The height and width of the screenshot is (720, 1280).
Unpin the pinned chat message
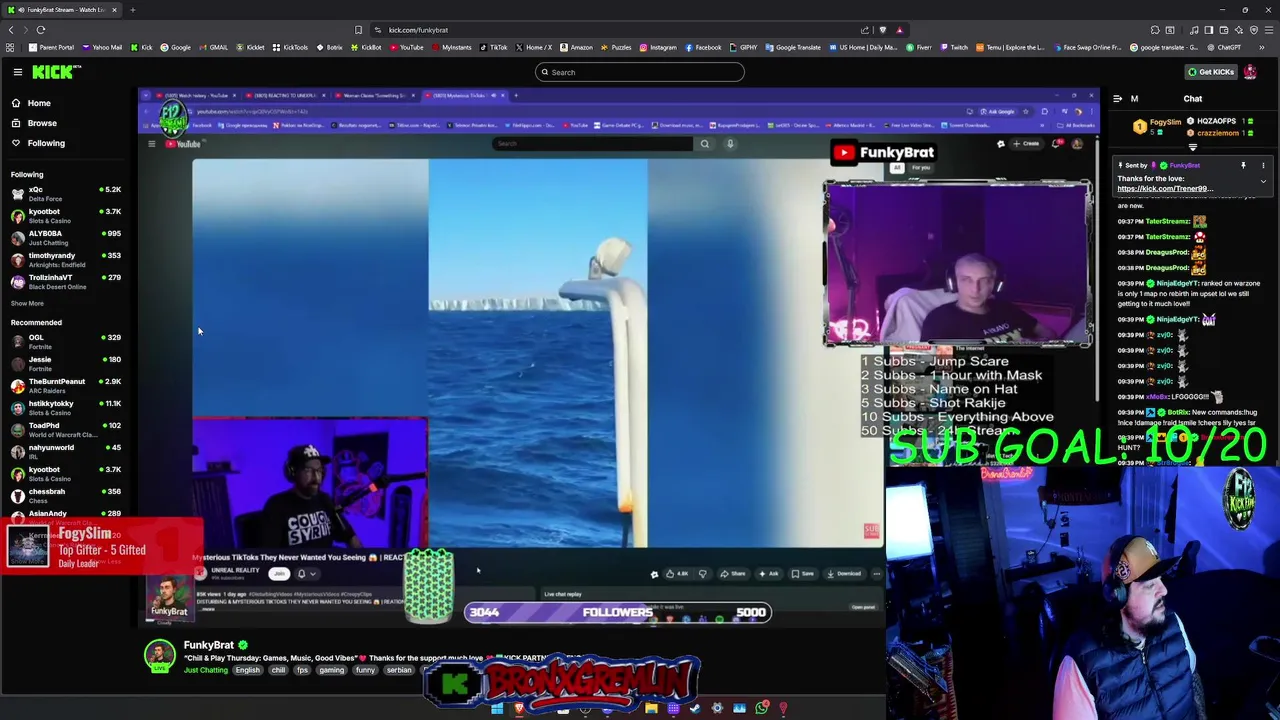pyautogui.click(x=1243, y=165)
